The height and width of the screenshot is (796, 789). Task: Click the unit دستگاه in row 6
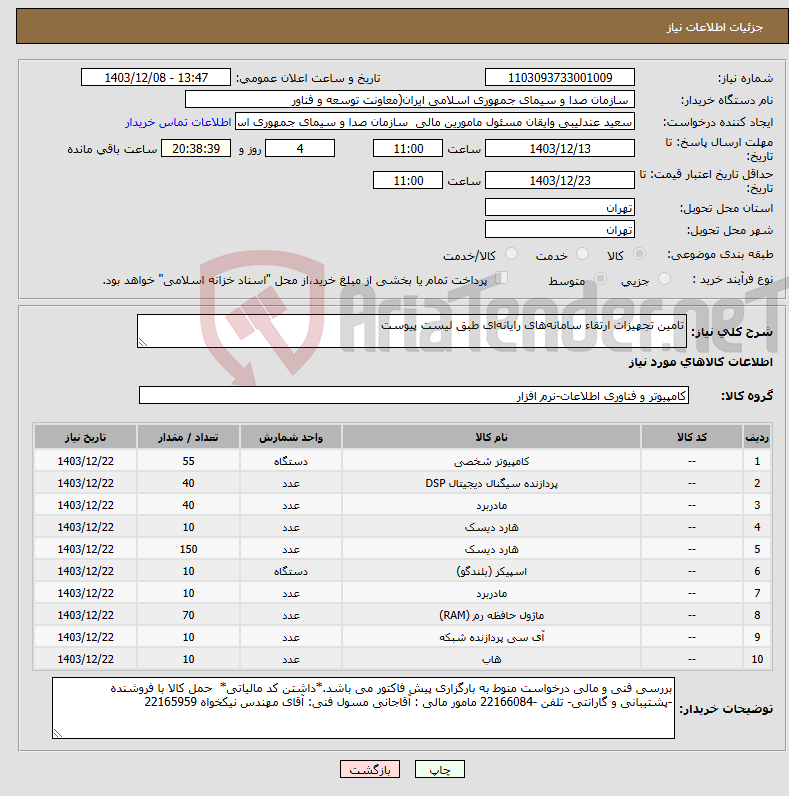pyautogui.click(x=291, y=572)
